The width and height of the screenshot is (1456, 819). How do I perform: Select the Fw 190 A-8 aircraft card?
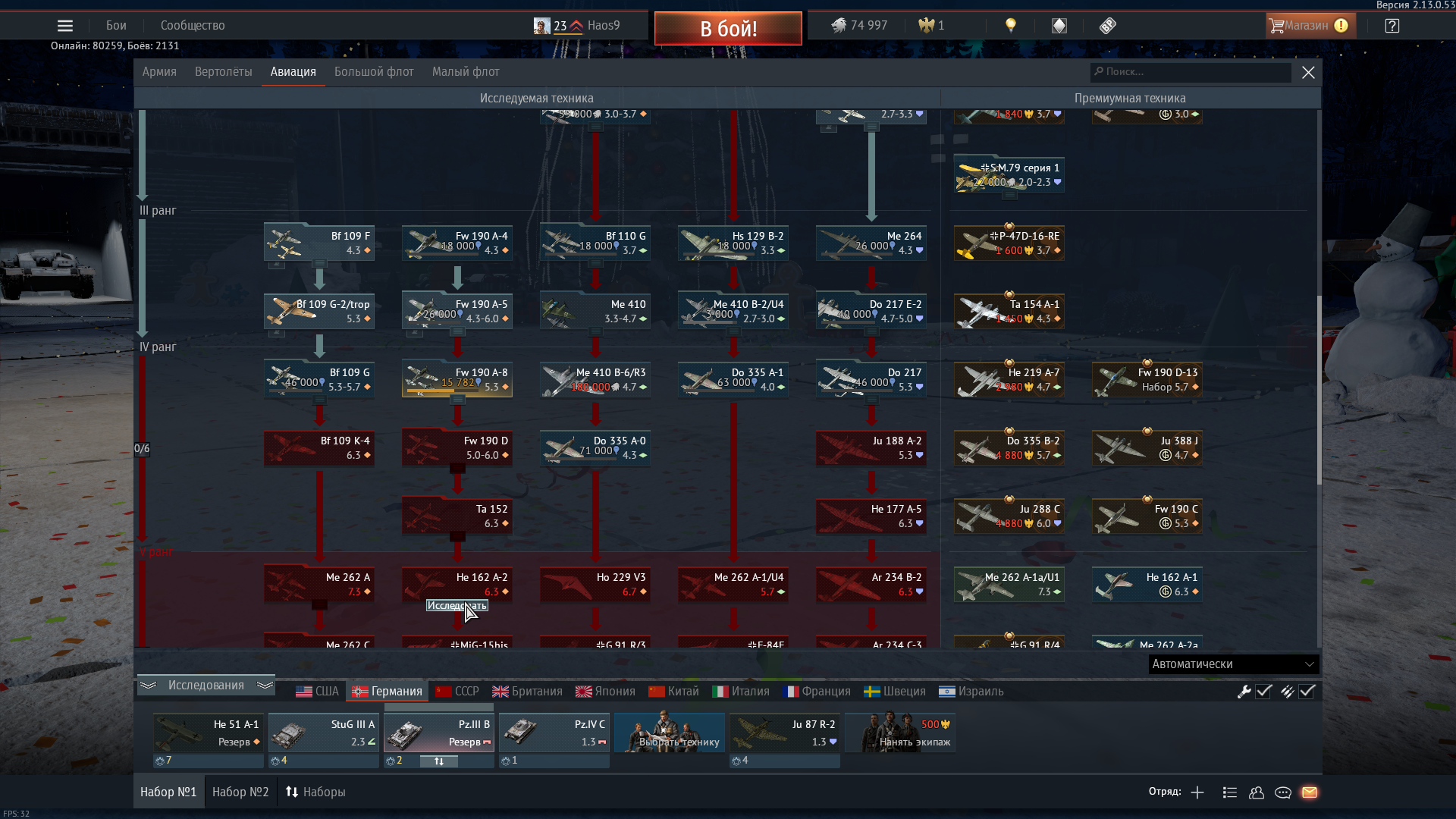tap(457, 380)
